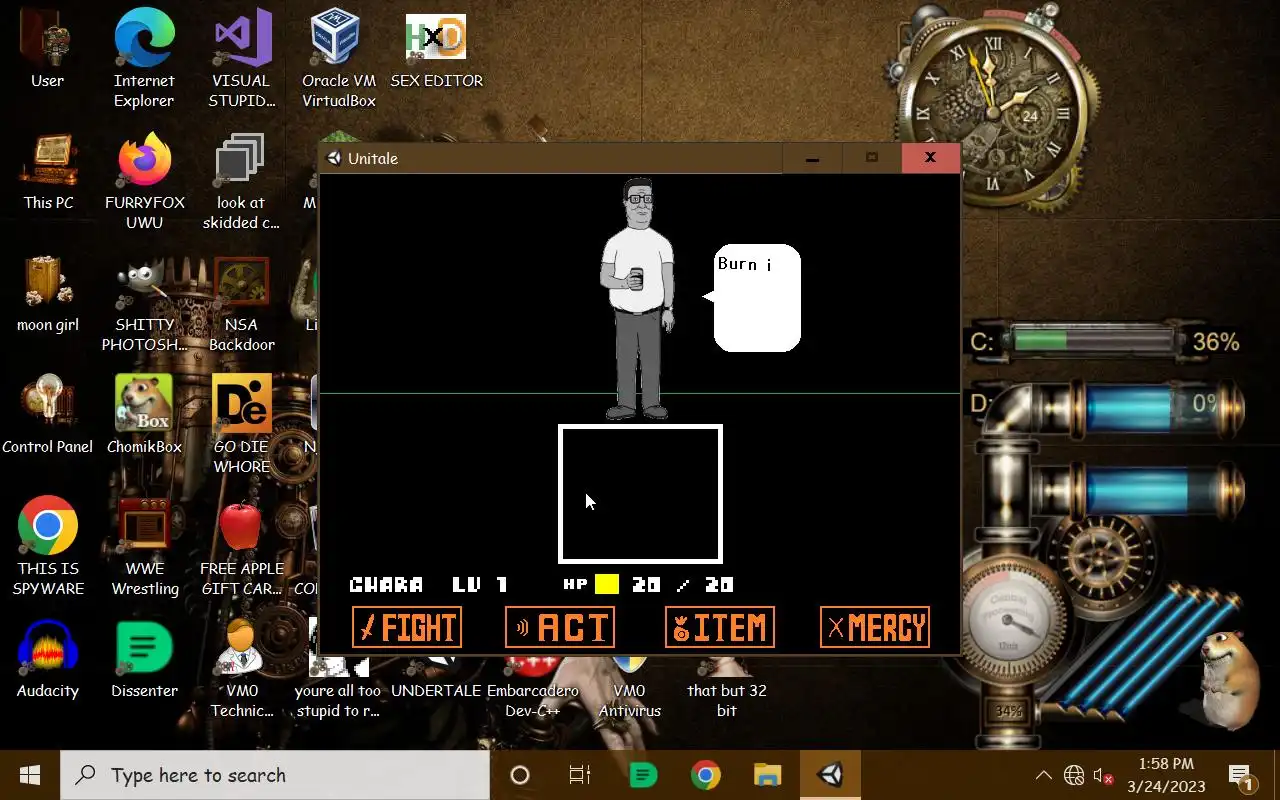Image resolution: width=1280 pixels, height=800 pixels.
Task: Click the "Burn i" speech bubble
Action: [757, 298]
